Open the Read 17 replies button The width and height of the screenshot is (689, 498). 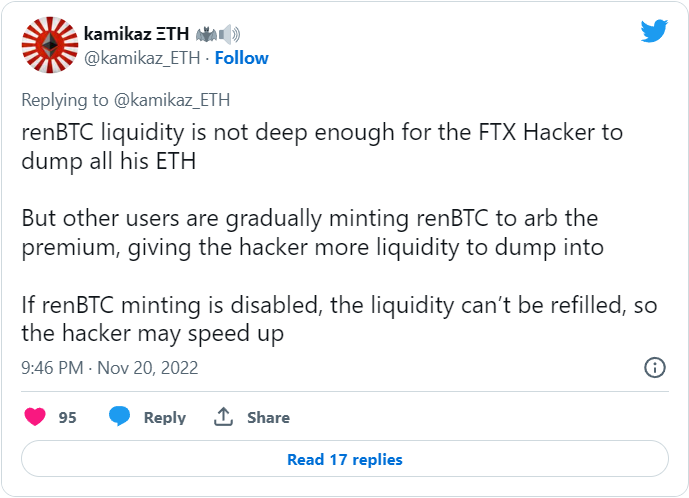[345, 459]
